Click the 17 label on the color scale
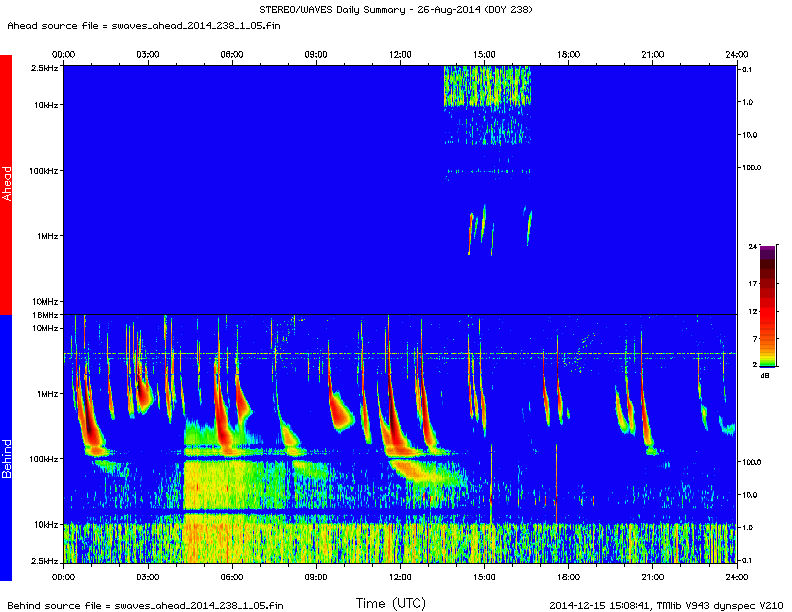792x612 pixels. point(753,284)
